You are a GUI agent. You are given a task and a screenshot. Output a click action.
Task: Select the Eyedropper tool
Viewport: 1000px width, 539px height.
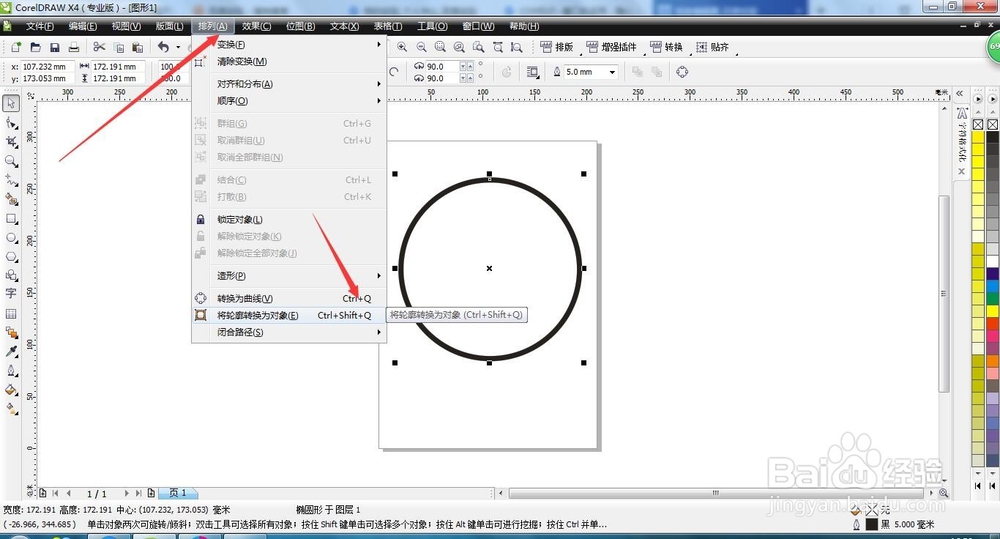[11, 351]
